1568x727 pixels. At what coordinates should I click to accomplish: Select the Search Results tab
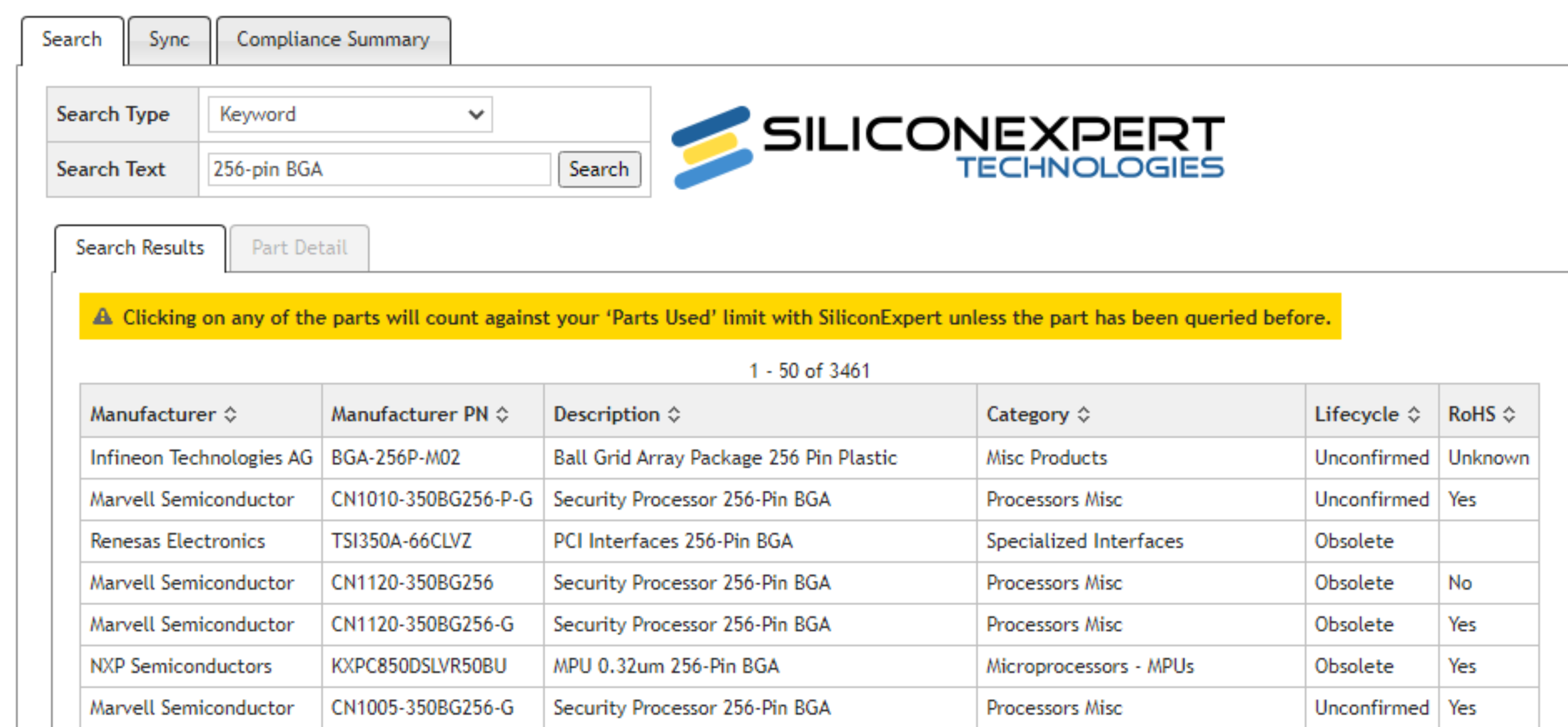tap(139, 247)
